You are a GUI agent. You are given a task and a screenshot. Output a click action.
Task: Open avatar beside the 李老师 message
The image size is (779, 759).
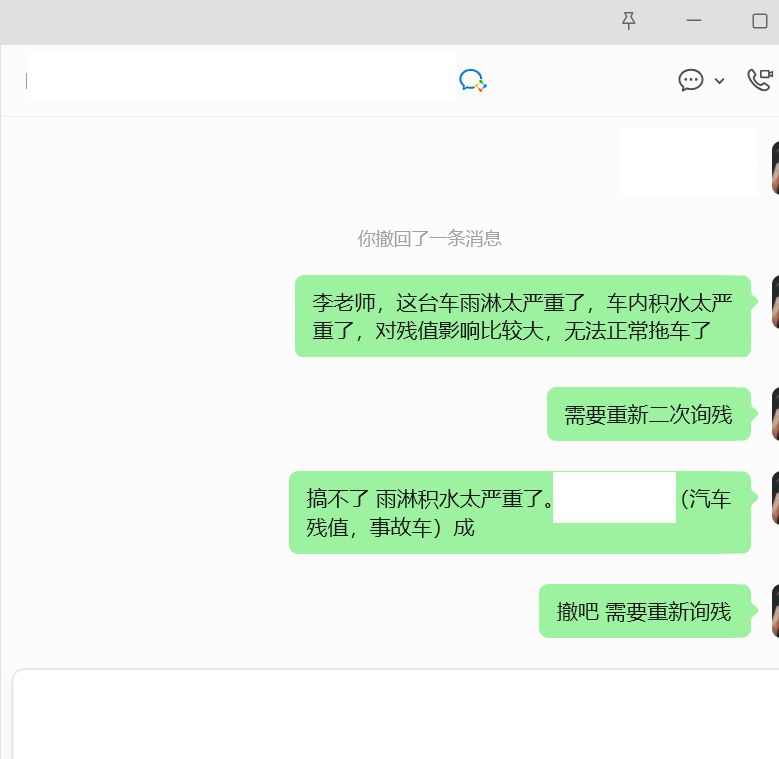pos(774,302)
